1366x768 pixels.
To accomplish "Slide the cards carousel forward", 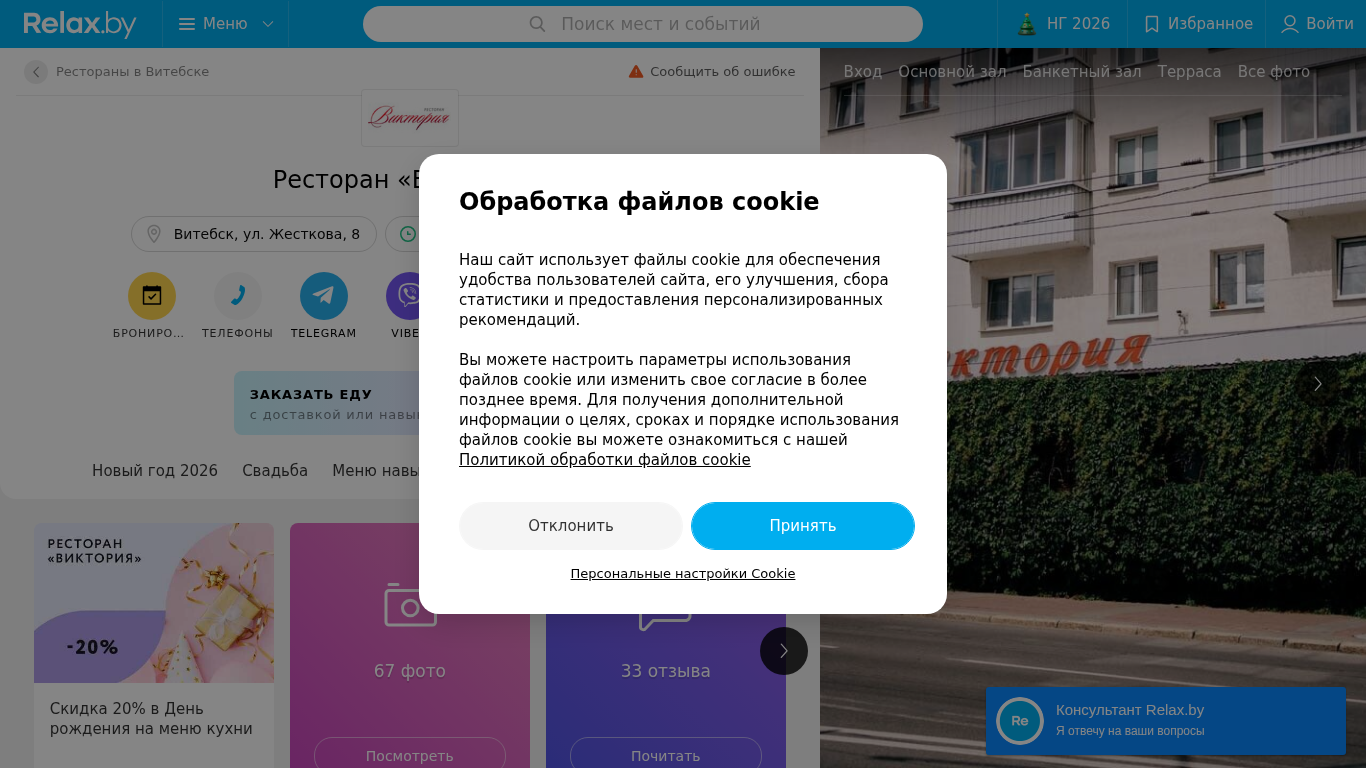I will pyautogui.click(x=784, y=651).
